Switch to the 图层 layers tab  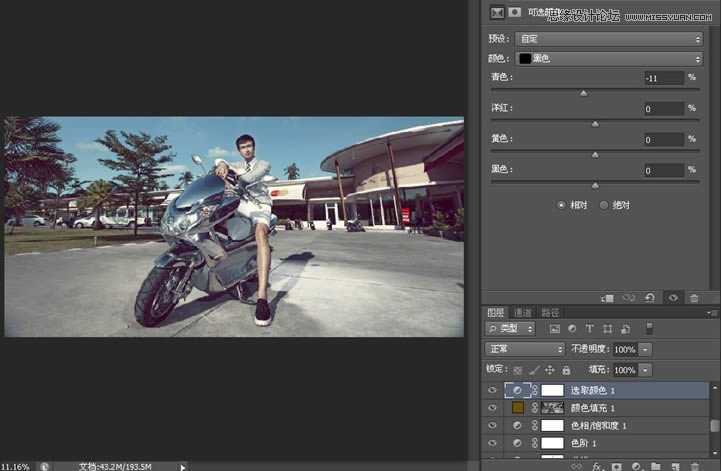click(x=495, y=313)
